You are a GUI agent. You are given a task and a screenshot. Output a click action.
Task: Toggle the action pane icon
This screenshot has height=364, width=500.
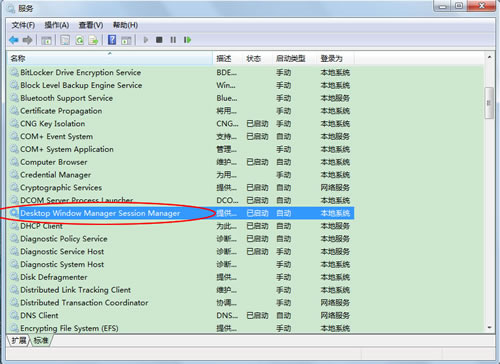pyautogui.click(x=126, y=40)
